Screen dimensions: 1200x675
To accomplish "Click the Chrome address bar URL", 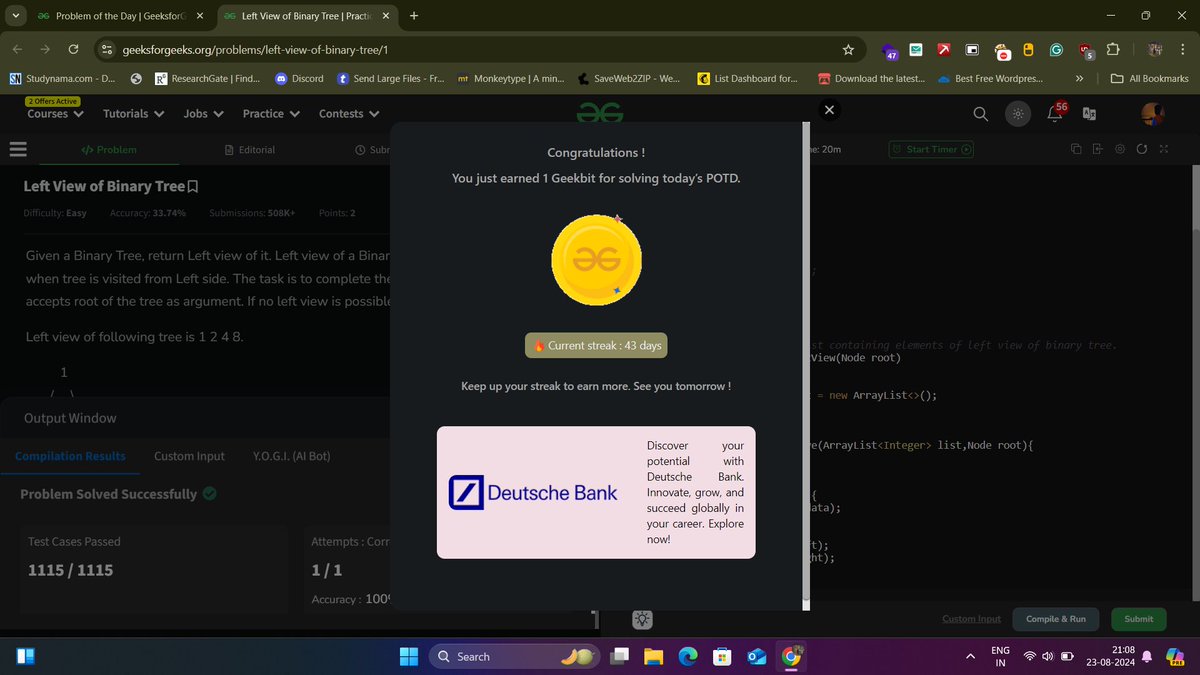I will (x=255, y=50).
